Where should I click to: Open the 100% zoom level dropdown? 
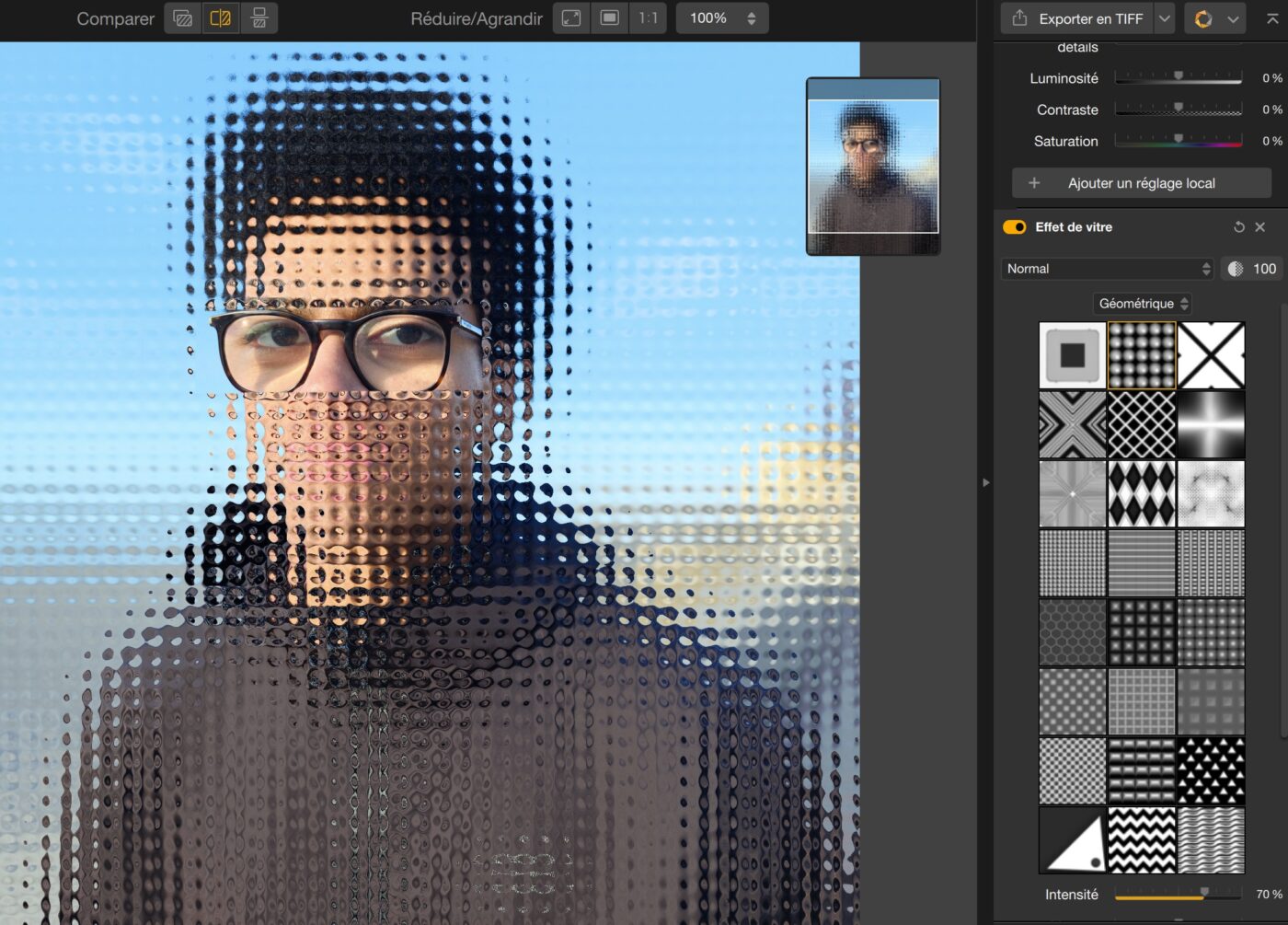point(722,18)
